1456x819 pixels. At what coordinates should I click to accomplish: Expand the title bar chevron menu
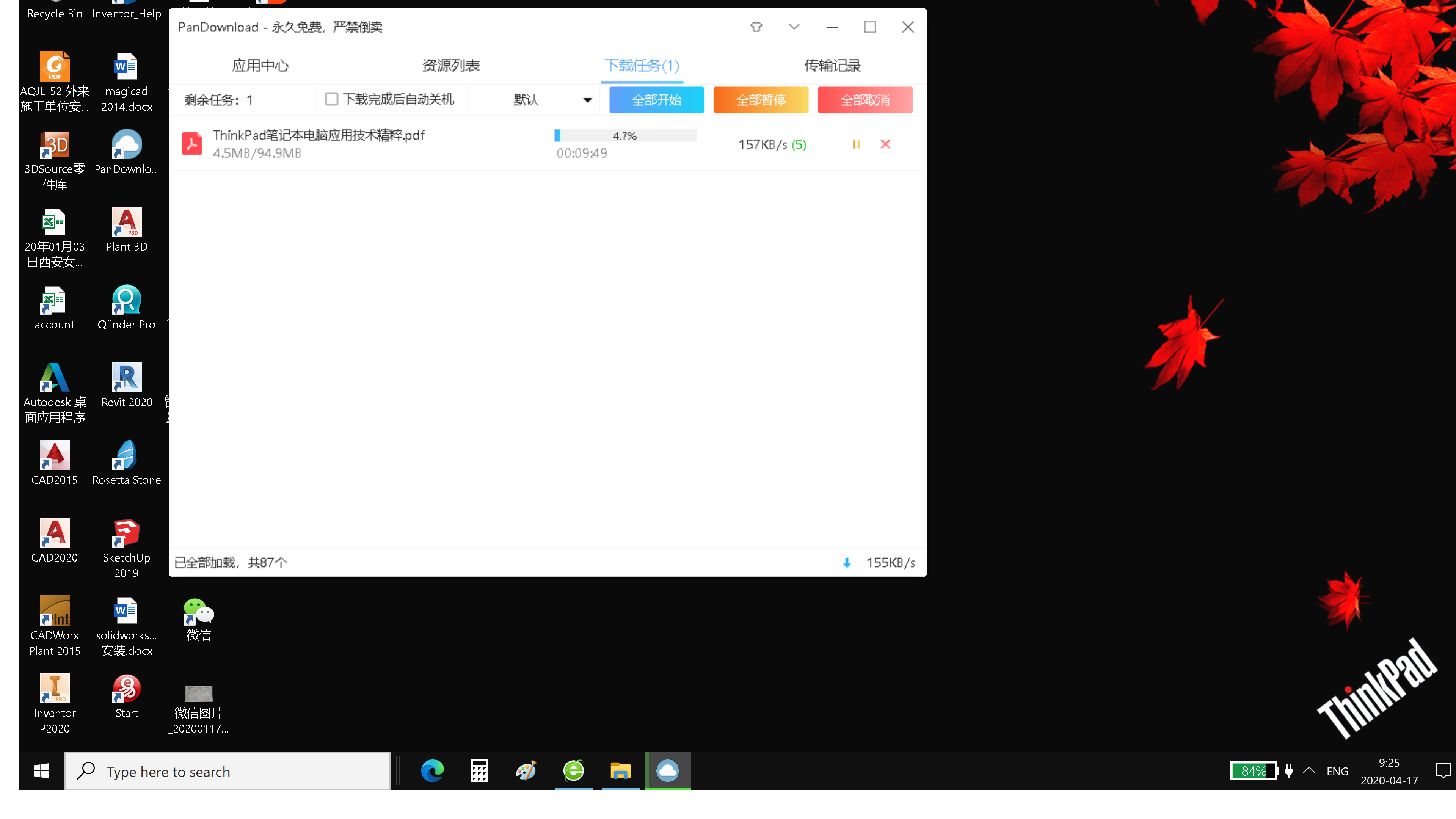click(x=794, y=27)
